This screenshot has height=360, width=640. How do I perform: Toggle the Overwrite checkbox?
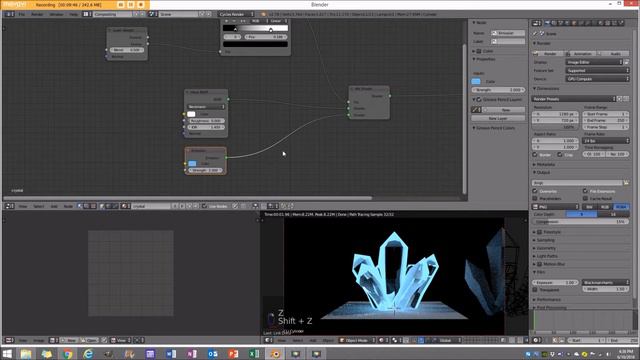point(535,191)
